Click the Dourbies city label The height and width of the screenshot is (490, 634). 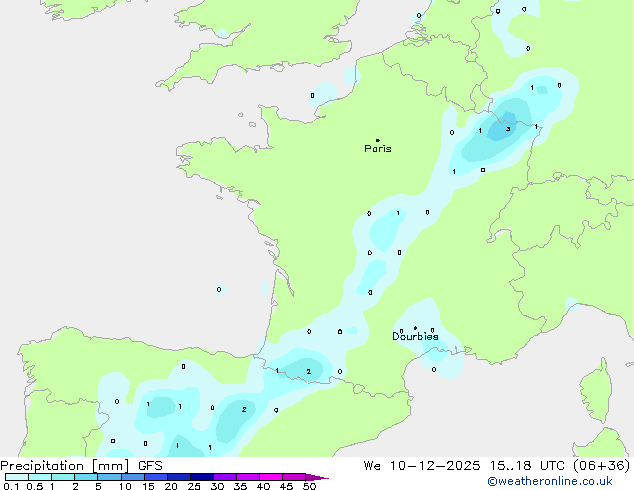pyautogui.click(x=415, y=336)
